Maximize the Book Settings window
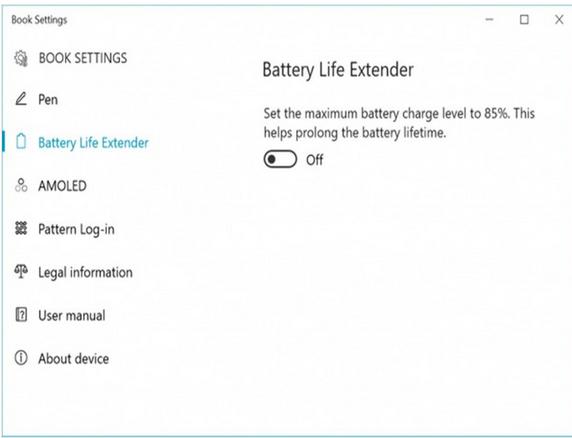Screen dimensions: 572x438 [524, 19]
